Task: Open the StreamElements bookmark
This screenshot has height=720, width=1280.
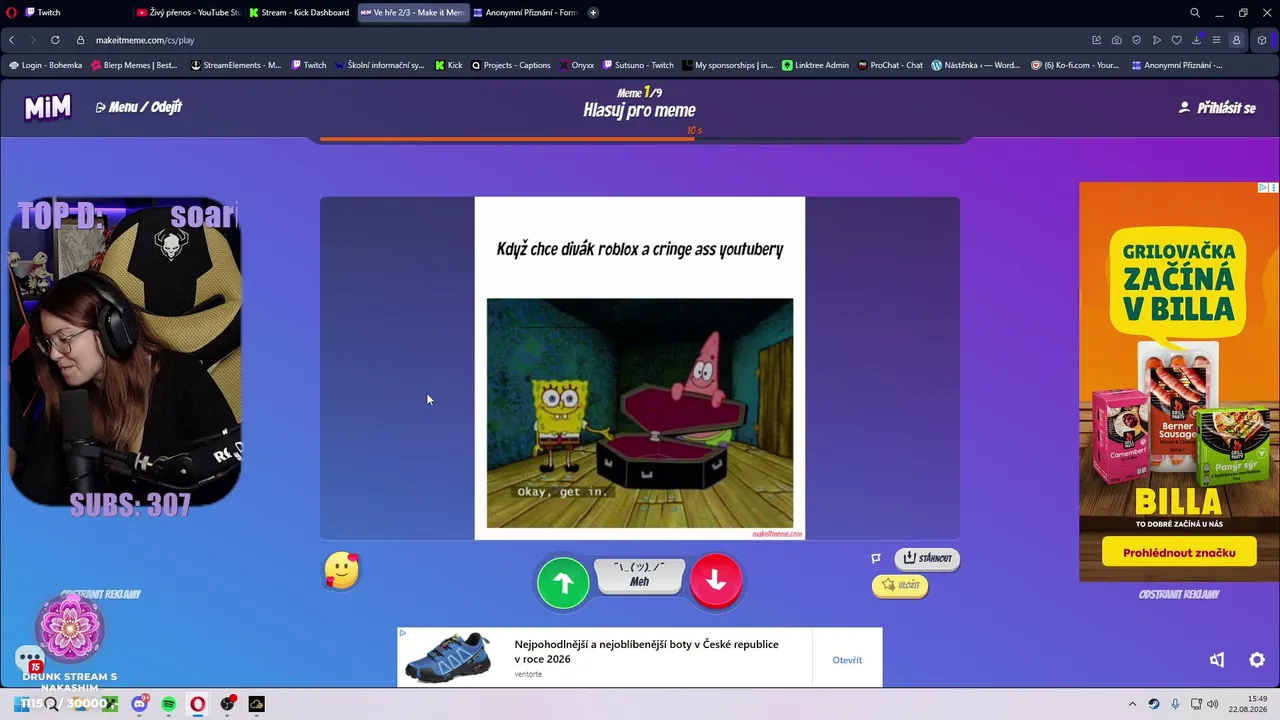Action: tap(235, 65)
